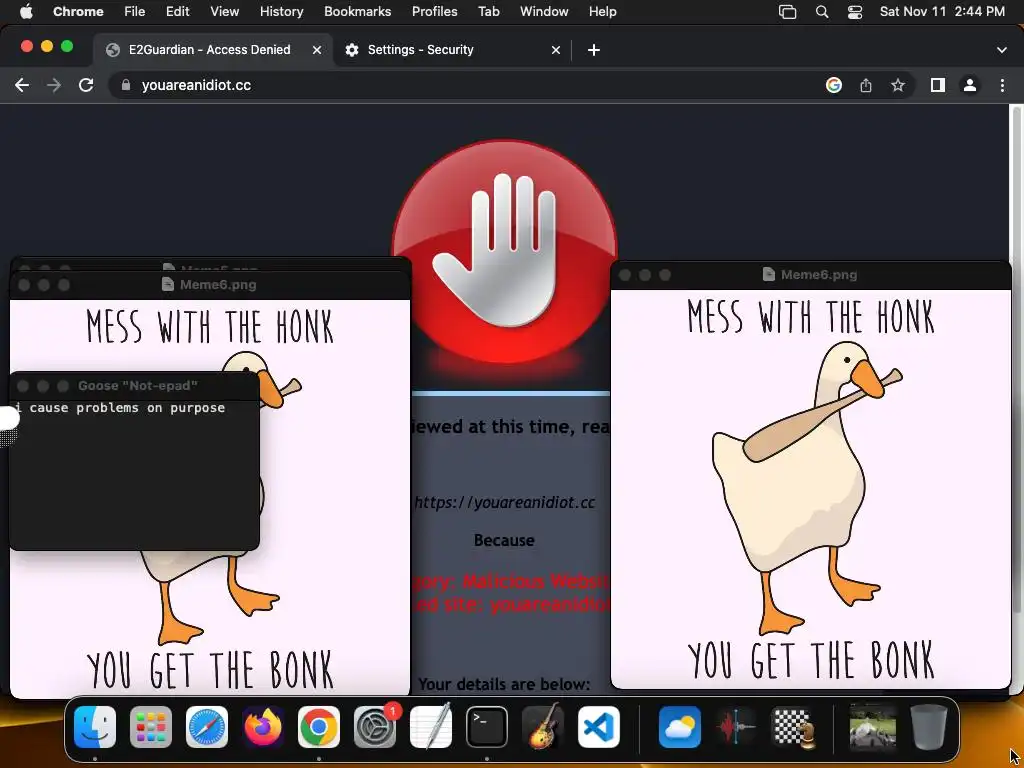Open the Profiles menu

(x=434, y=12)
